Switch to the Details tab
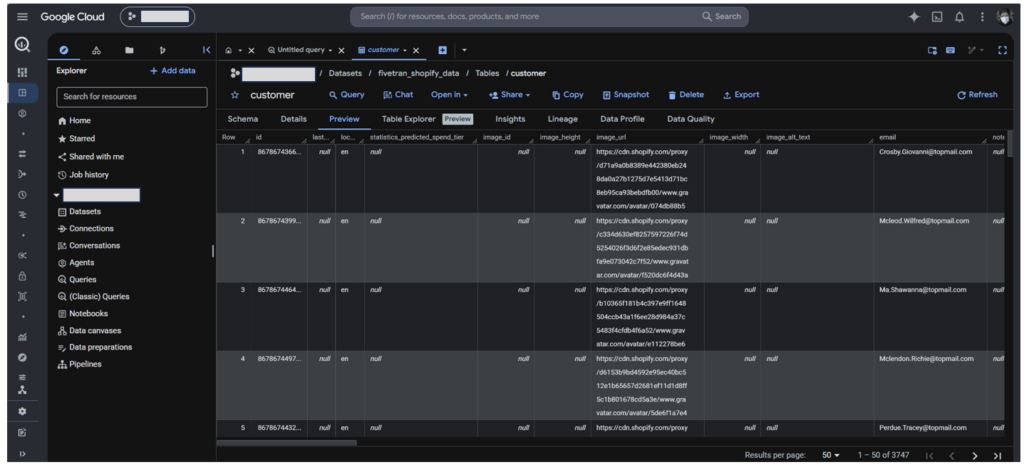The height and width of the screenshot is (467, 1024). point(293,119)
